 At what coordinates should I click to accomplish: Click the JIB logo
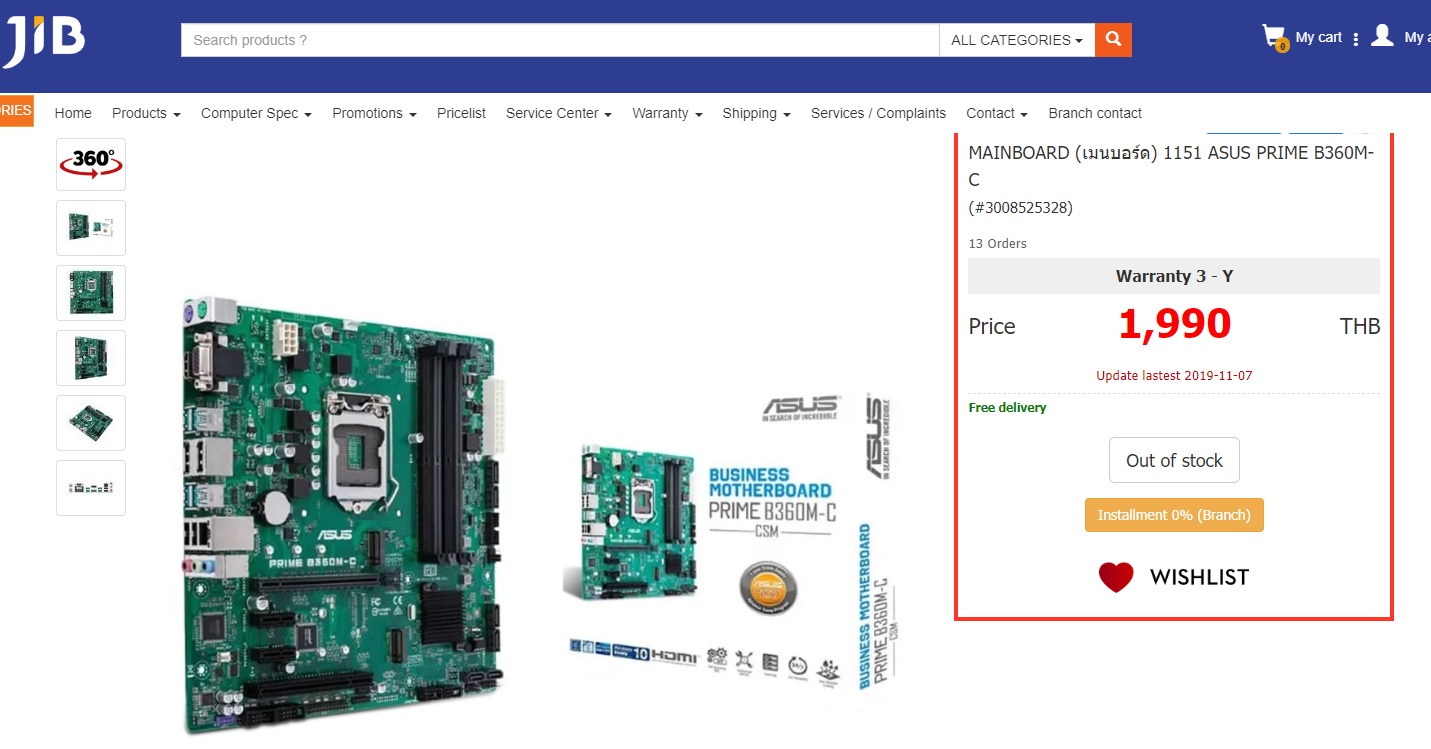click(44, 40)
